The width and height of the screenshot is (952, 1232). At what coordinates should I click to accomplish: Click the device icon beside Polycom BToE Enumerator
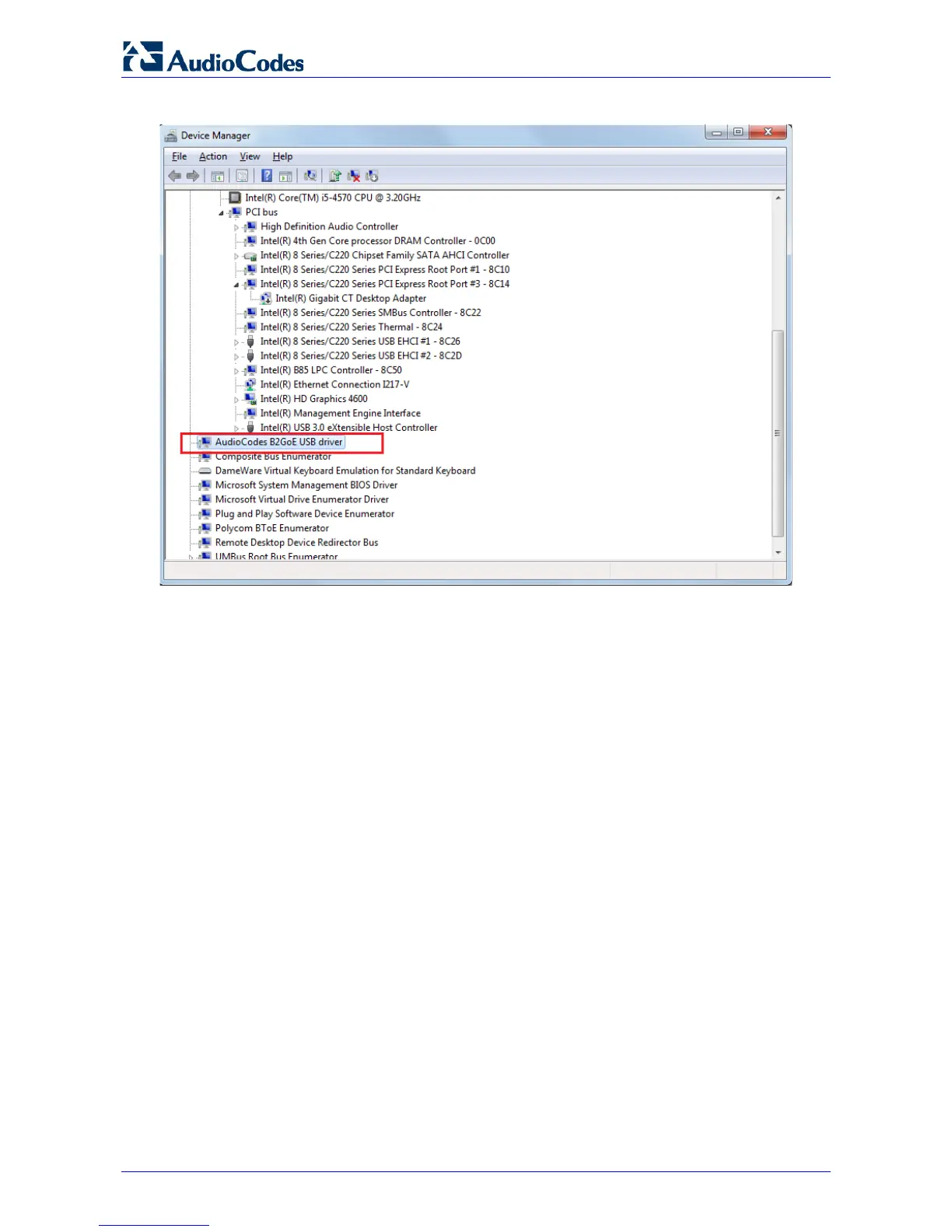click(205, 528)
